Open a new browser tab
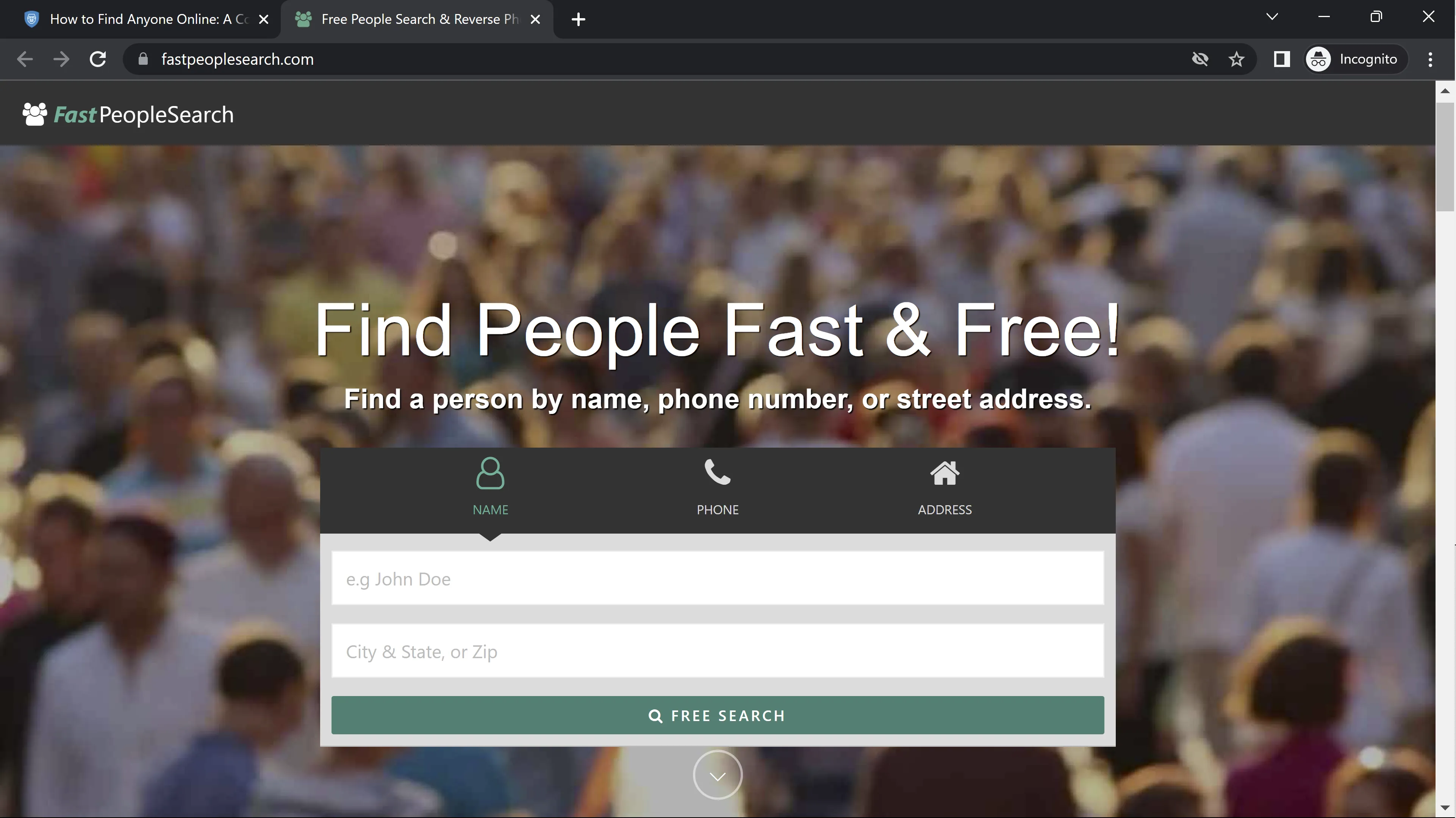This screenshot has width=1456, height=818. tap(578, 19)
